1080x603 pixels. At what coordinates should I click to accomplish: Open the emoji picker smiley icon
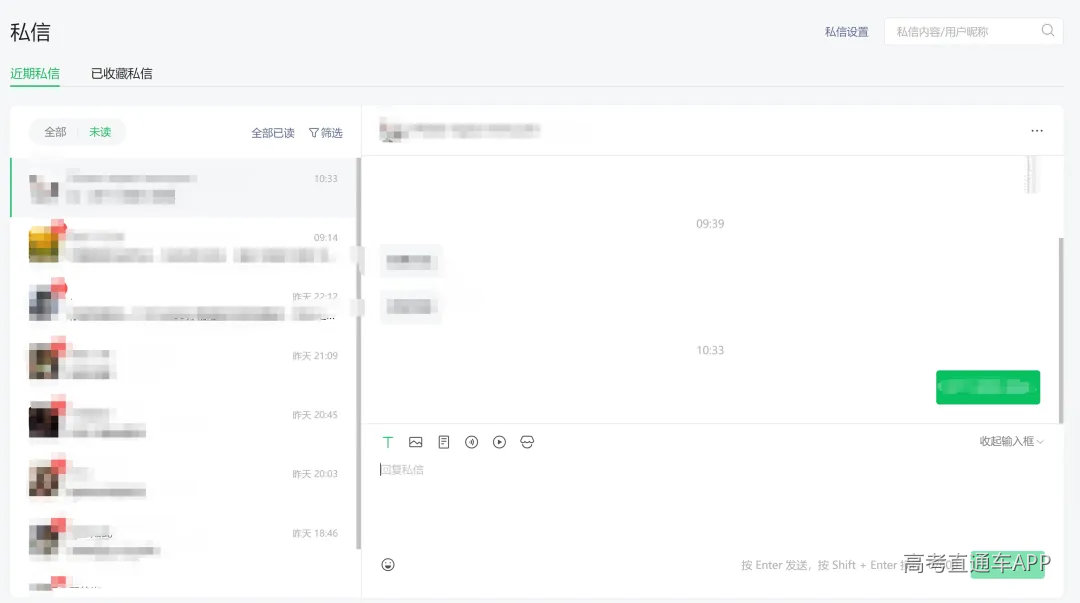click(x=388, y=565)
